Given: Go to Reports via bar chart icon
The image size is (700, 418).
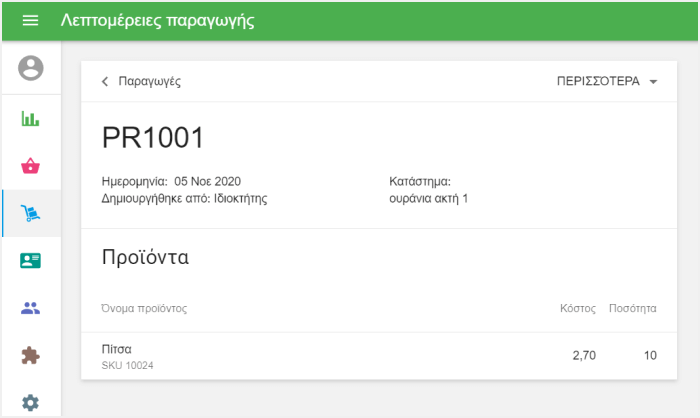Looking at the screenshot, I should [31, 119].
